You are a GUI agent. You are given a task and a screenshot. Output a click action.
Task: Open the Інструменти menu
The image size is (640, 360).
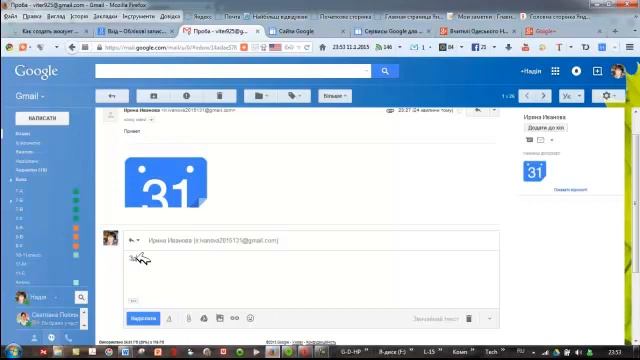click(139, 16)
